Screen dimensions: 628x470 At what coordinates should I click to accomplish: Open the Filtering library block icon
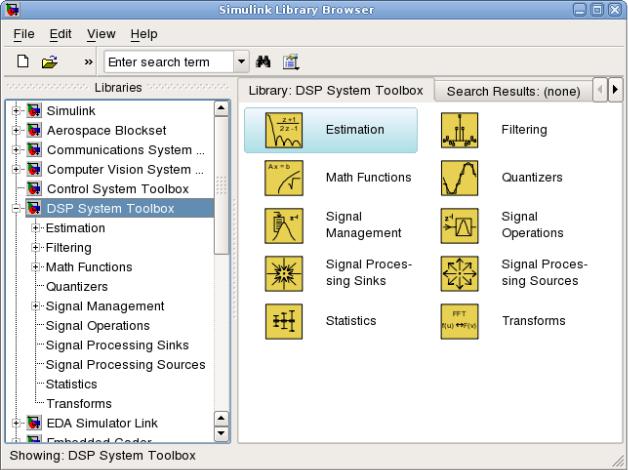coord(459,130)
